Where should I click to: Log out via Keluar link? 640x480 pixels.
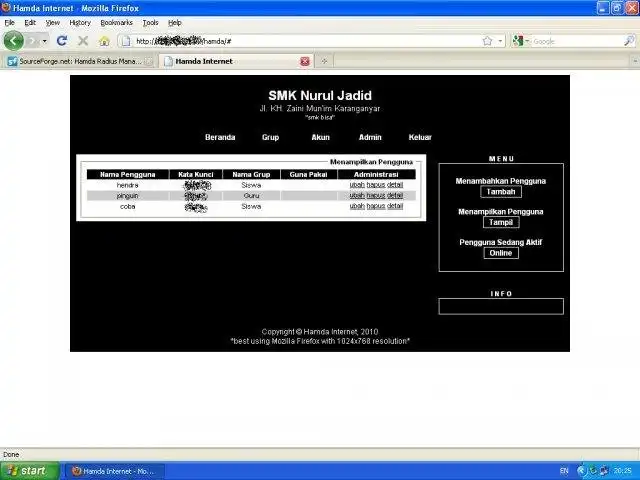point(420,138)
